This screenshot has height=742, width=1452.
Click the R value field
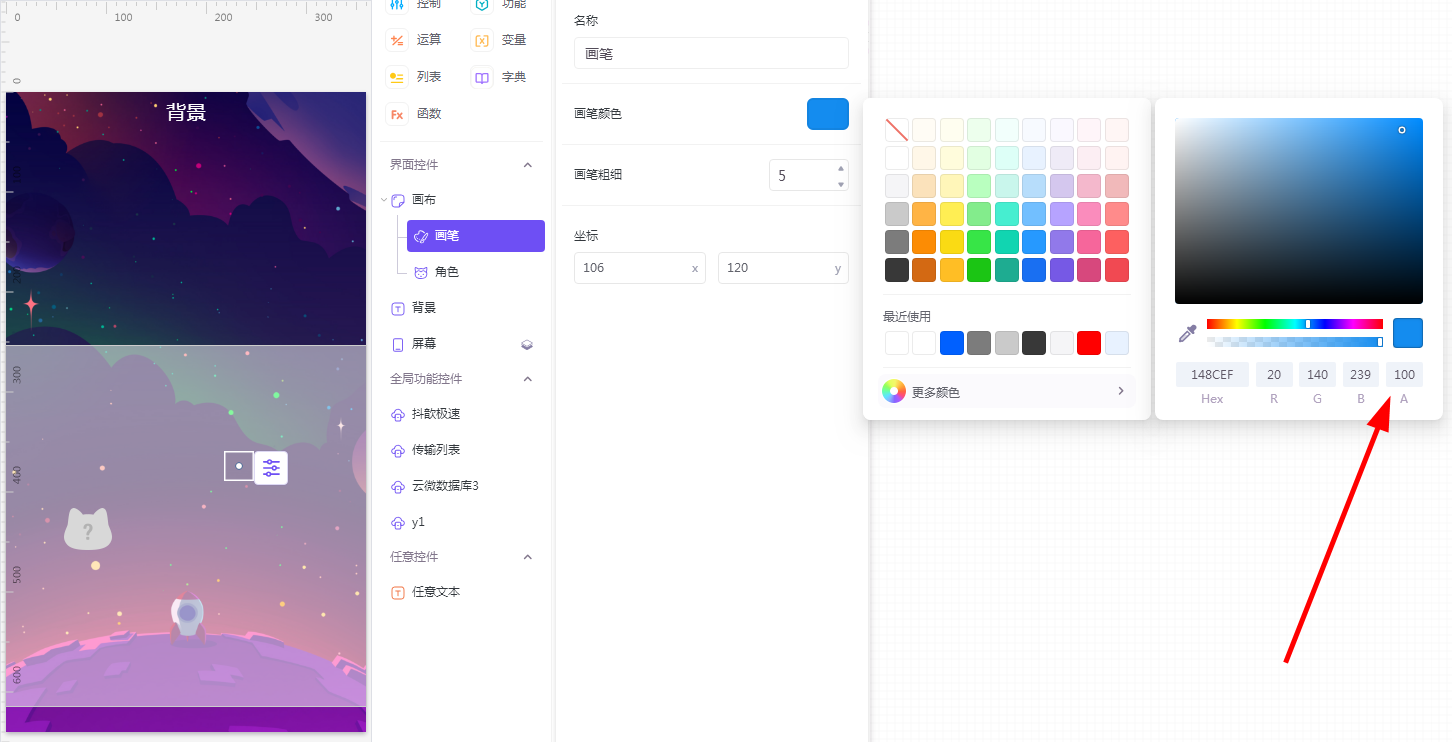tap(1274, 375)
